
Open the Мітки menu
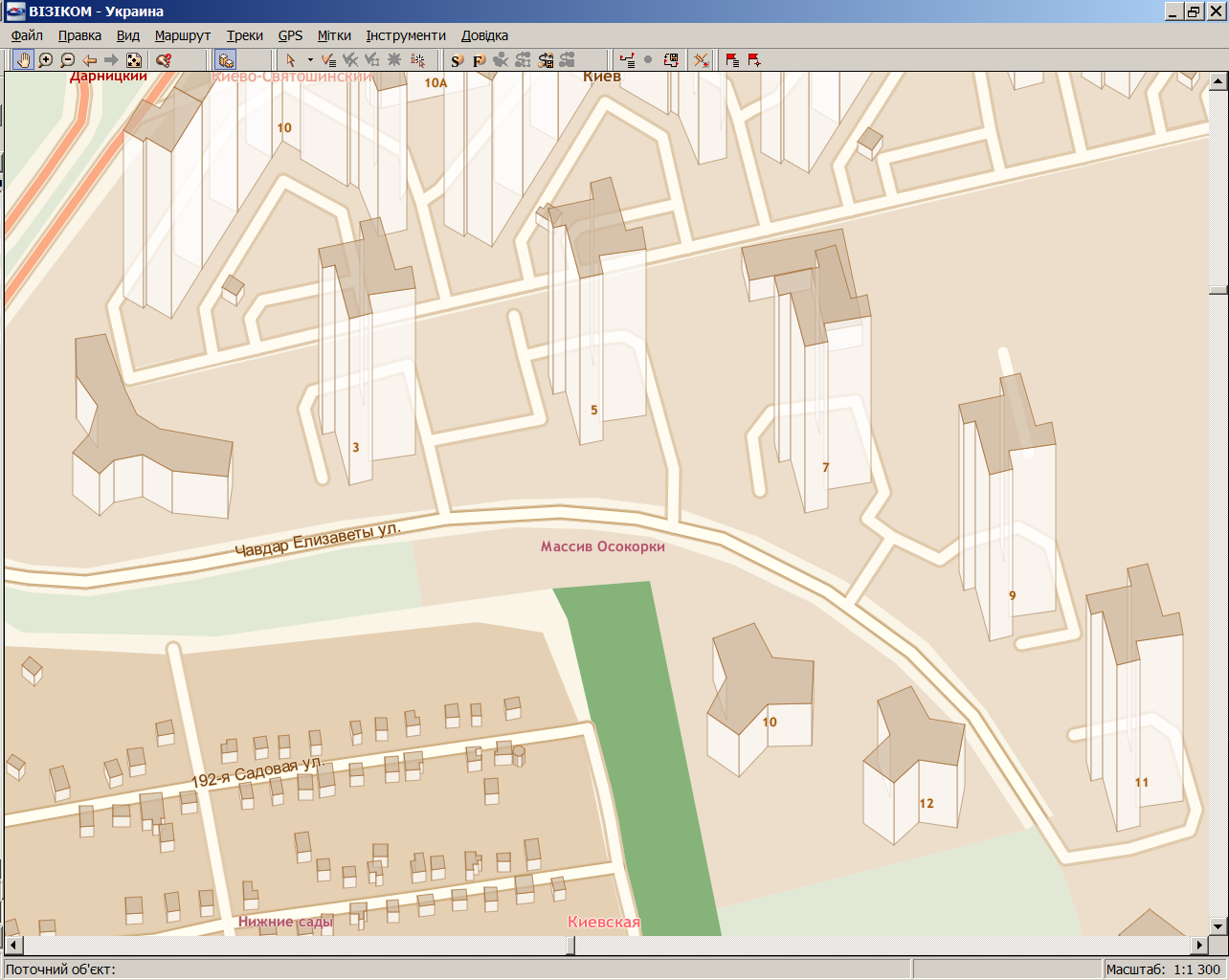(x=334, y=35)
